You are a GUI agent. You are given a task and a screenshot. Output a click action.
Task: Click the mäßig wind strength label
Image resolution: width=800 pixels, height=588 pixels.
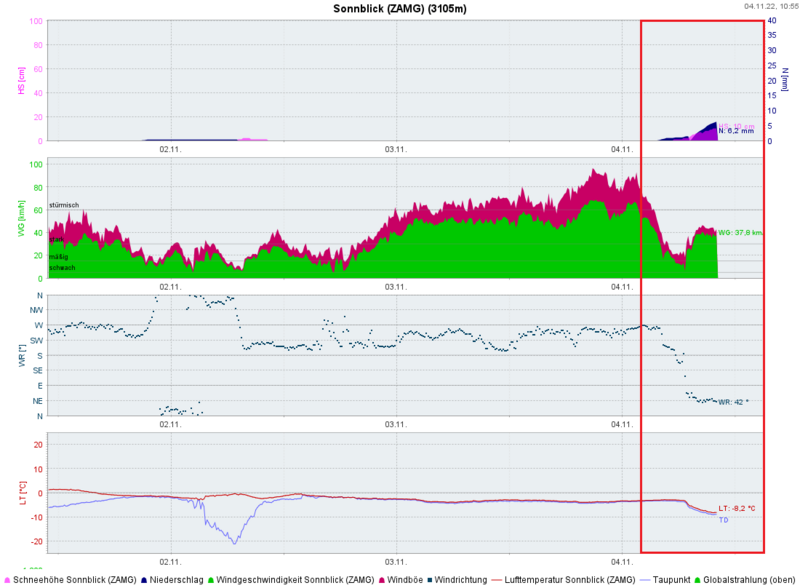pyautogui.click(x=59, y=257)
